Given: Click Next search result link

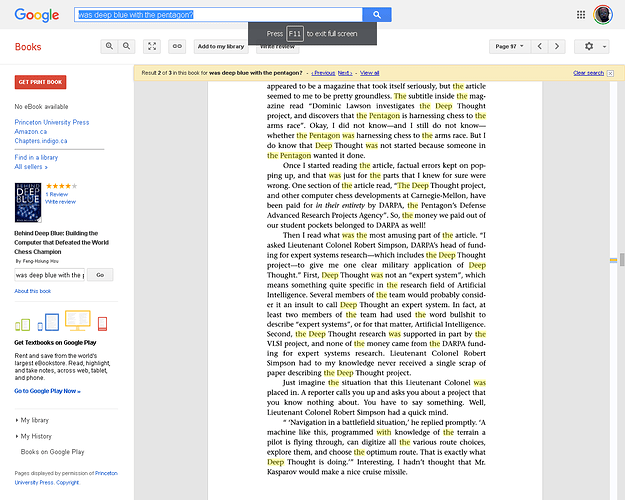Looking at the screenshot, I should [x=345, y=73].
